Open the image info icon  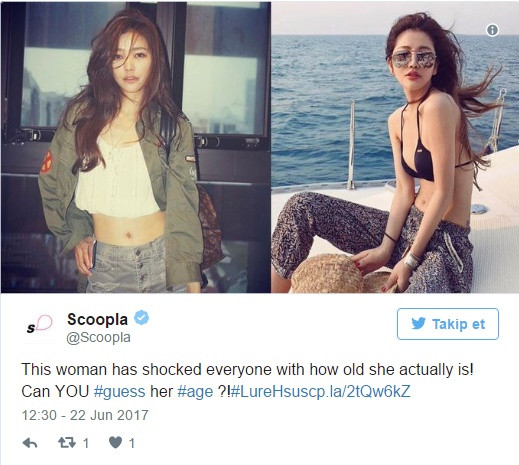coord(492,30)
